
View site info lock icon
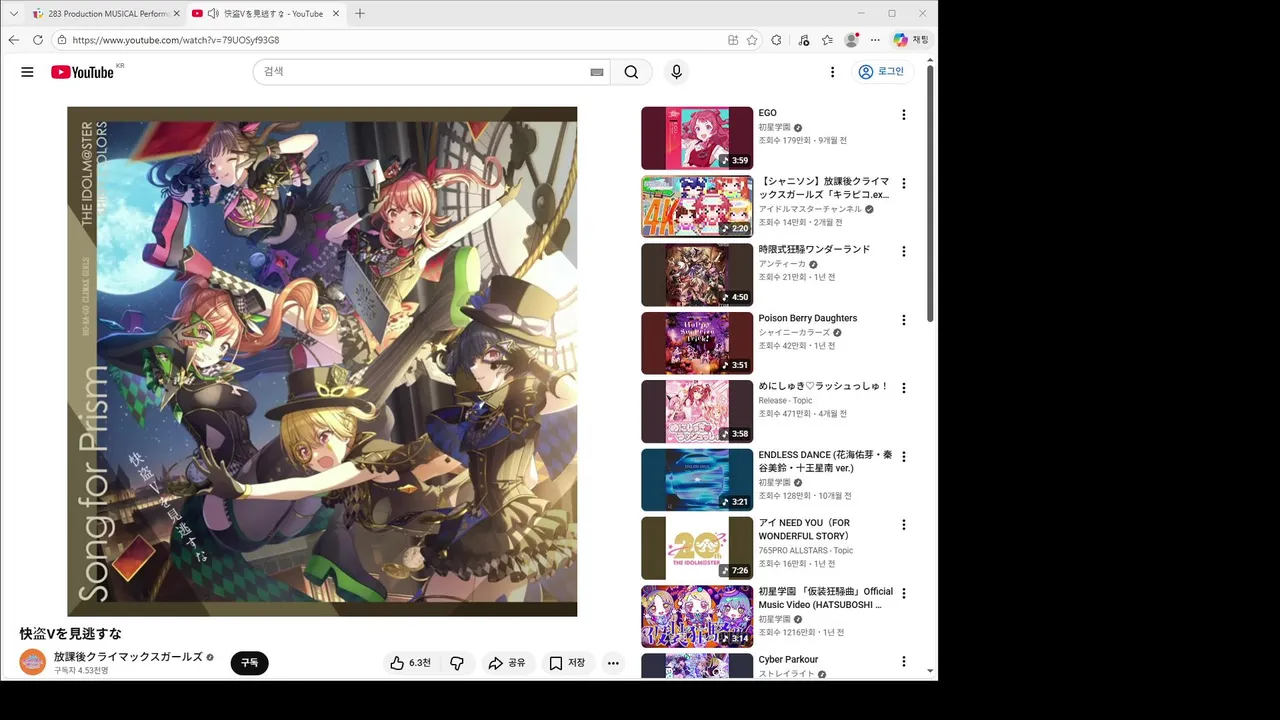click(62, 40)
